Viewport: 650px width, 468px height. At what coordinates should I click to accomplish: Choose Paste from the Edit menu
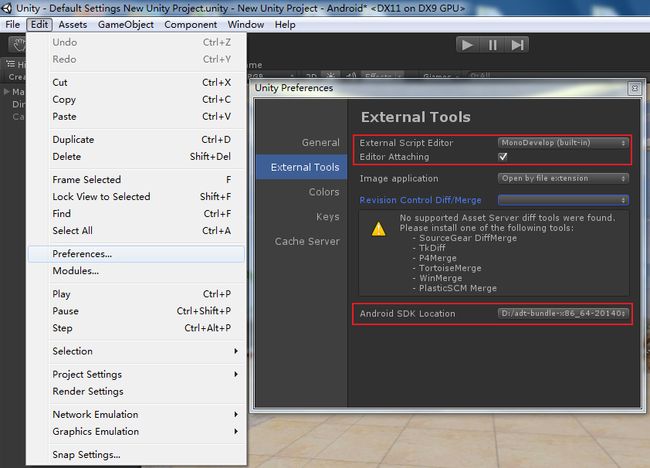[x=136, y=116]
